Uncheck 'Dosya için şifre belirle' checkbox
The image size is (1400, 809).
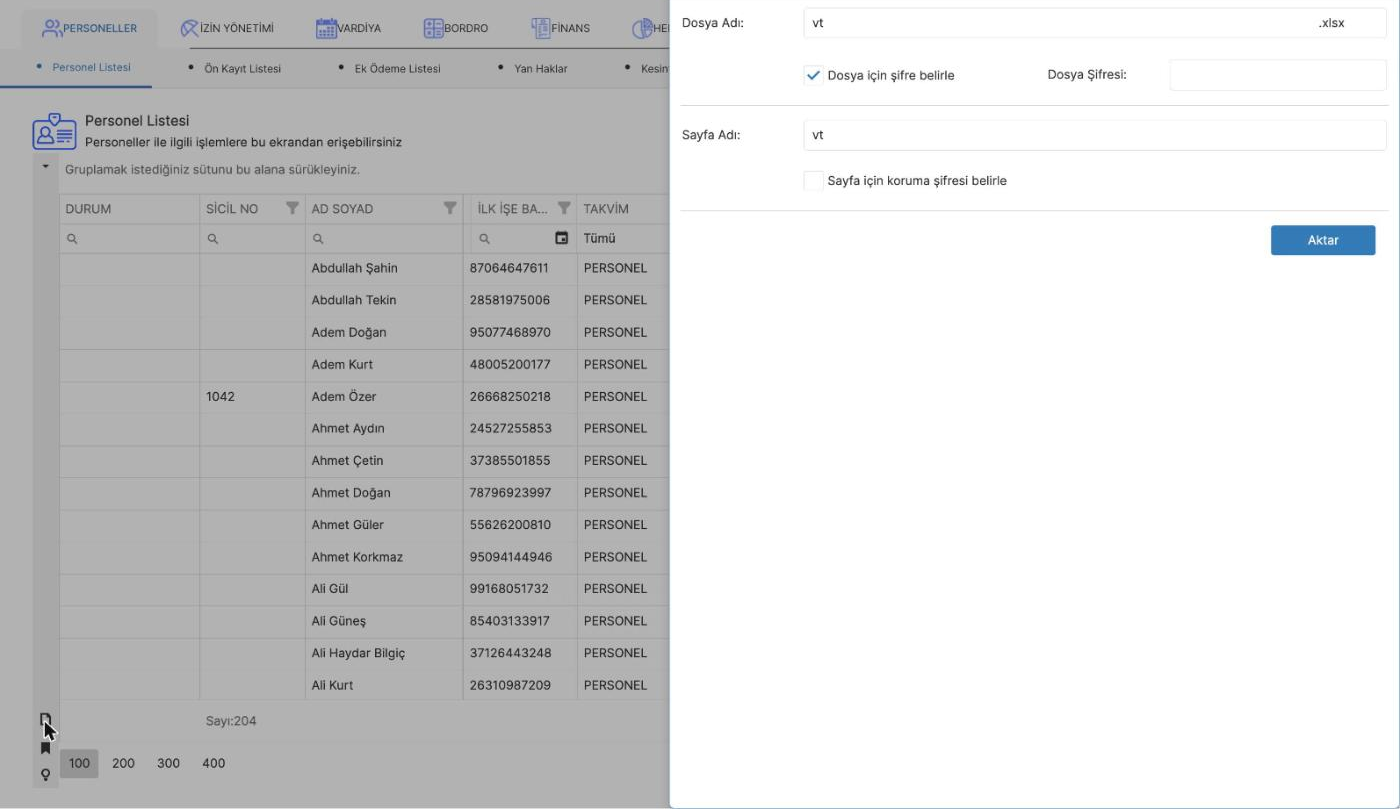click(x=813, y=75)
